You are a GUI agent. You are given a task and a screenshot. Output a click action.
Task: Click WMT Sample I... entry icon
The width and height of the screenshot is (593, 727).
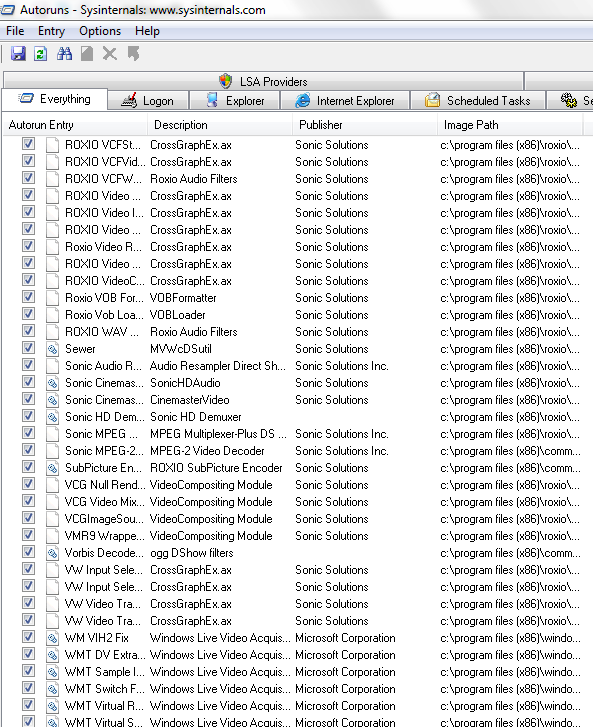52,672
